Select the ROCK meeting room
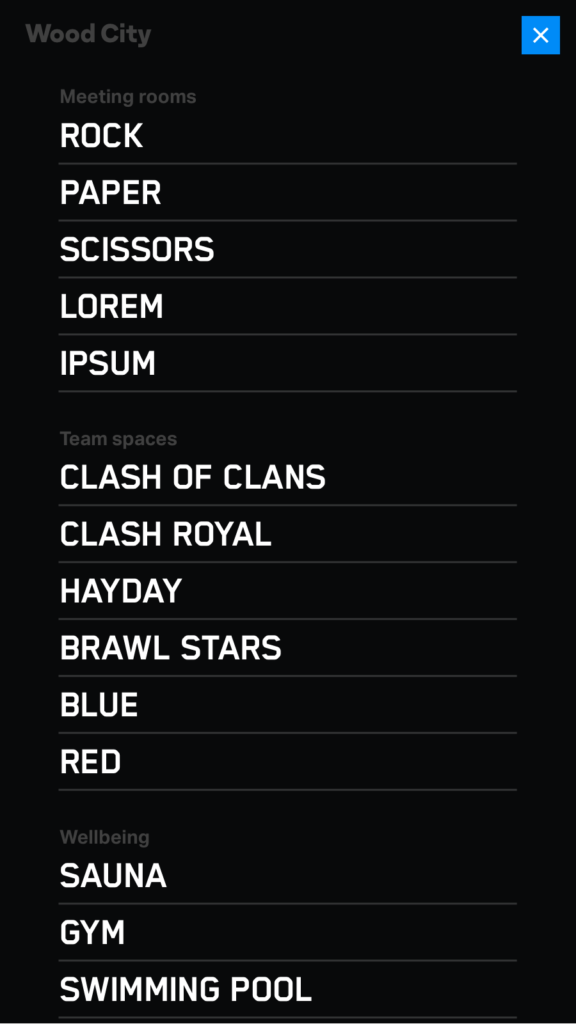Viewport: 576px width, 1024px height. tap(287, 136)
